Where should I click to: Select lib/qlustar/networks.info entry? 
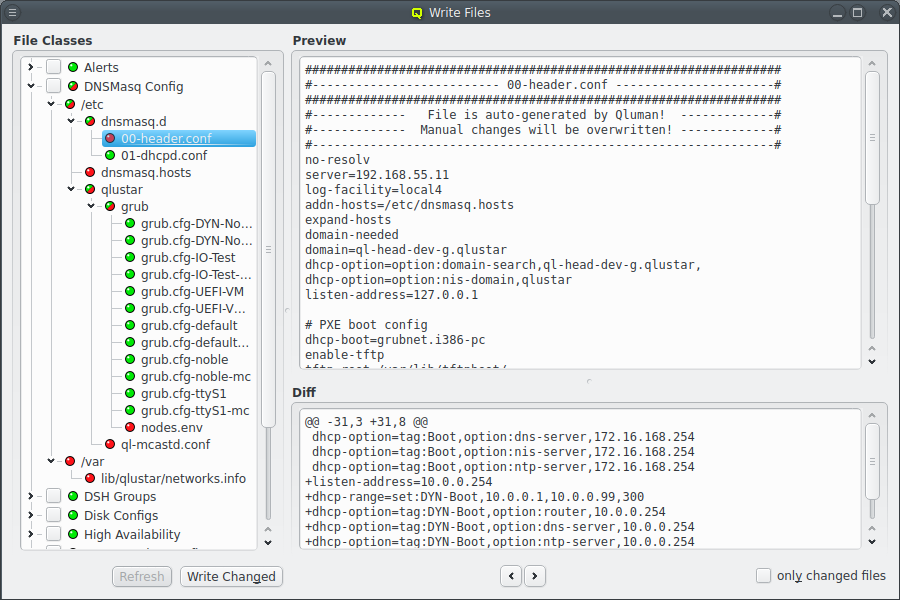[173, 478]
